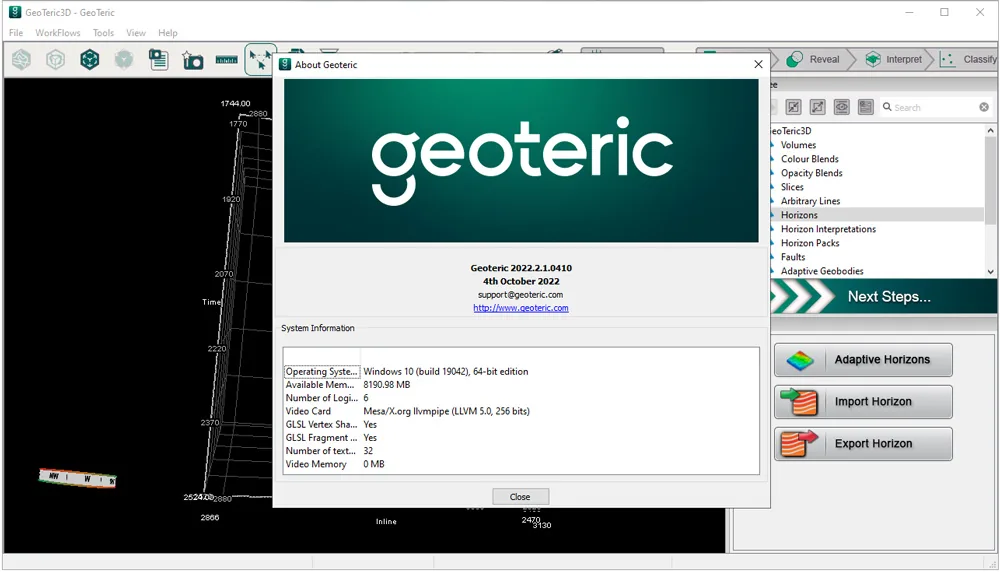
Task: Expand the Horizon Packs tree node
Action: [x=773, y=243]
